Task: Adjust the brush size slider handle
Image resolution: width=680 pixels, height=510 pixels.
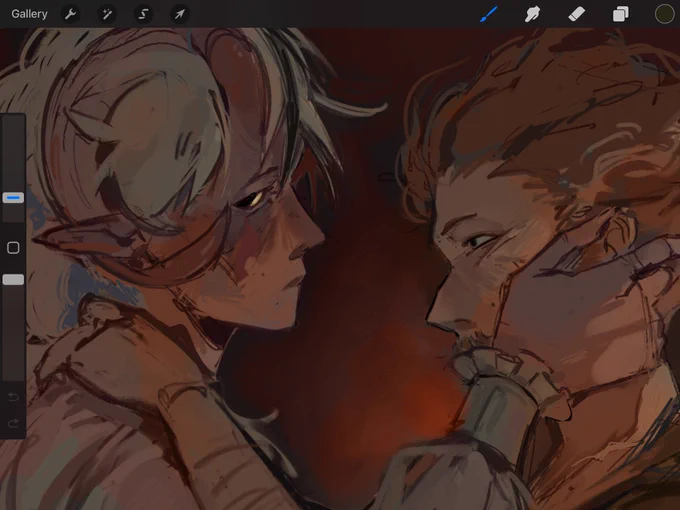Action: tap(13, 198)
